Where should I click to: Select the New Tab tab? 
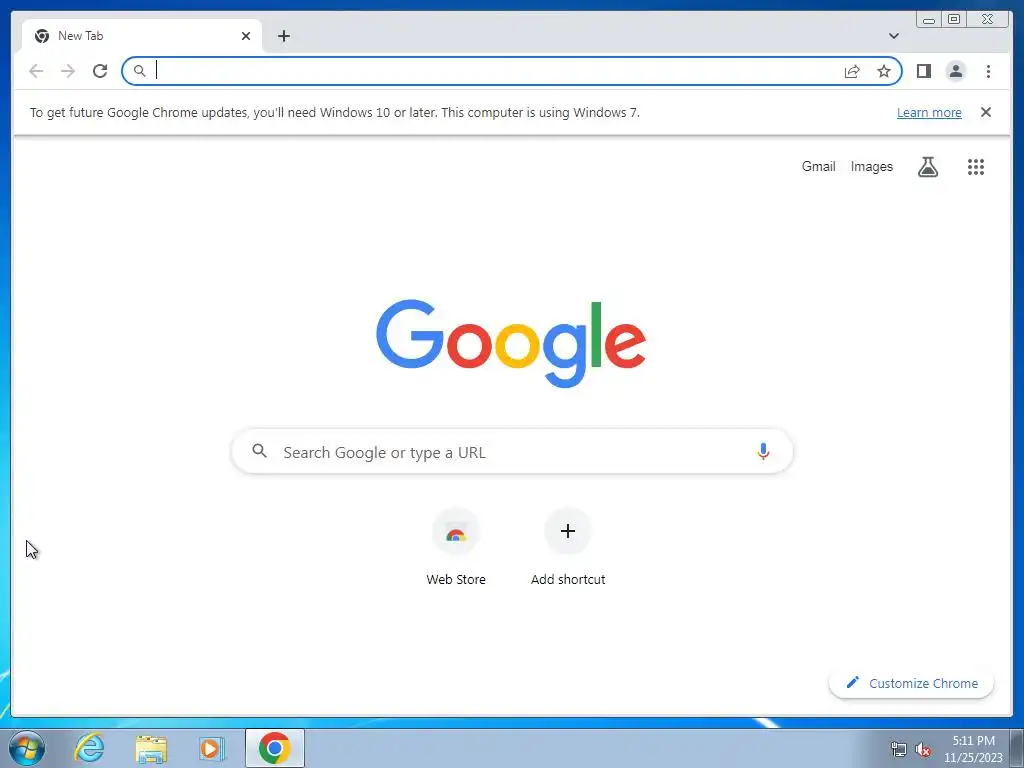[142, 36]
